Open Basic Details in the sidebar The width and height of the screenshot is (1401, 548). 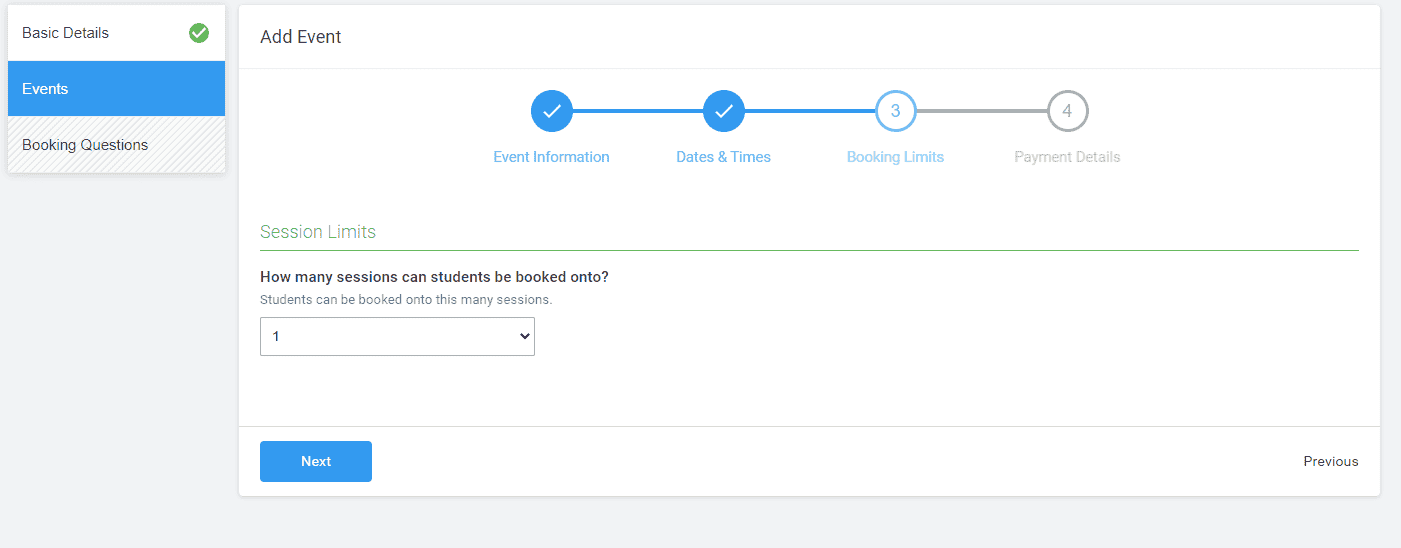pyautogui.click(x=116, y=33)
